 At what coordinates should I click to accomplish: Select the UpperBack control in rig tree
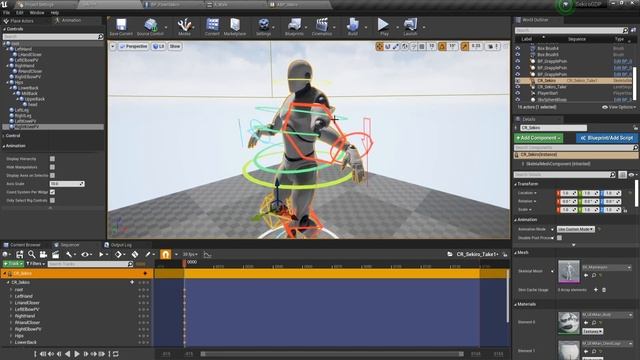tap(35, 99)
